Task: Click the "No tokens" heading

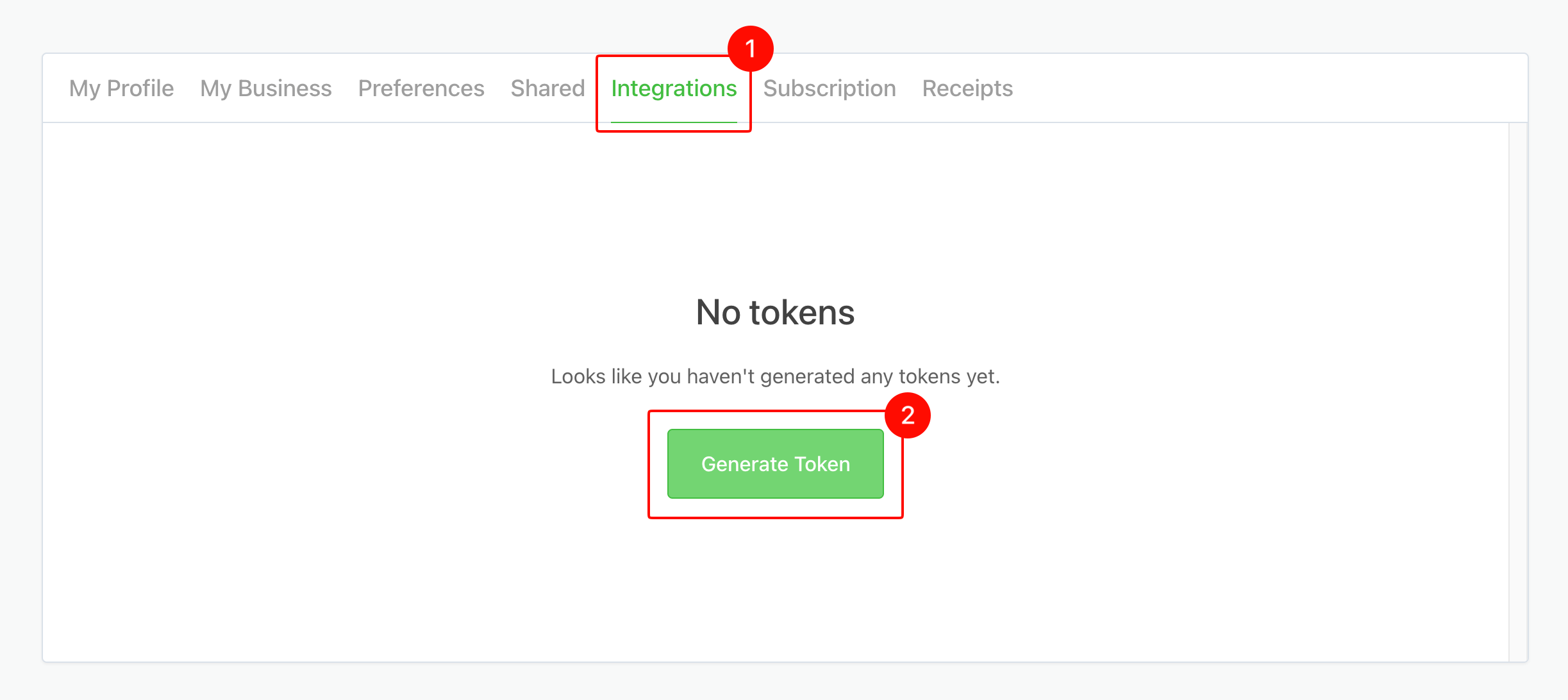Action: click(775, 312)
